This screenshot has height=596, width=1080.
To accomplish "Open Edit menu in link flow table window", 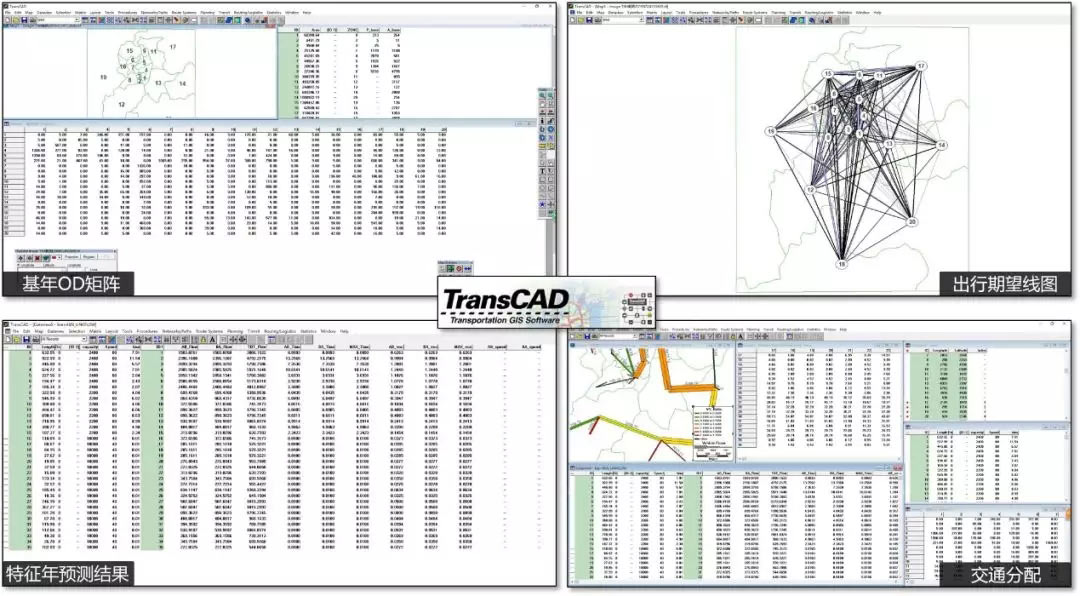I will point(26,331).
